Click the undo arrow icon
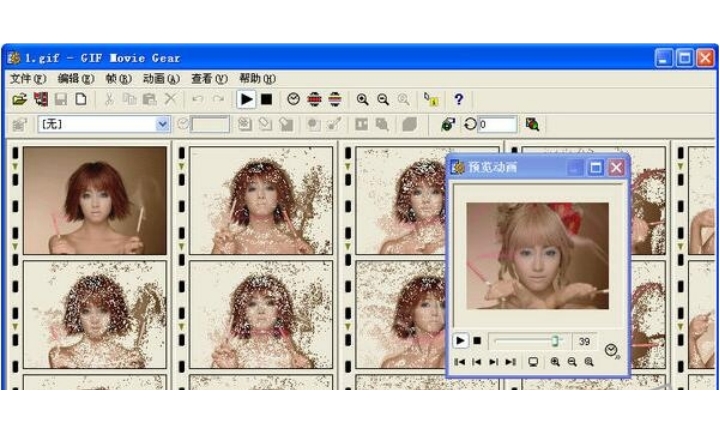This screenshot has width=720, height=432. [x=198, y=99]
